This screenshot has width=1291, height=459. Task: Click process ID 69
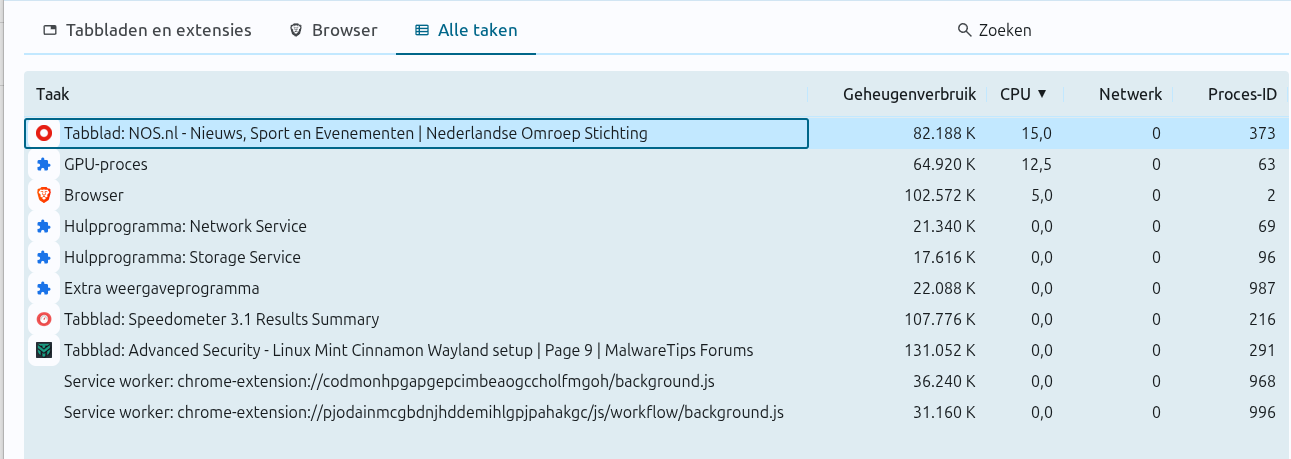pos(1267,226)
